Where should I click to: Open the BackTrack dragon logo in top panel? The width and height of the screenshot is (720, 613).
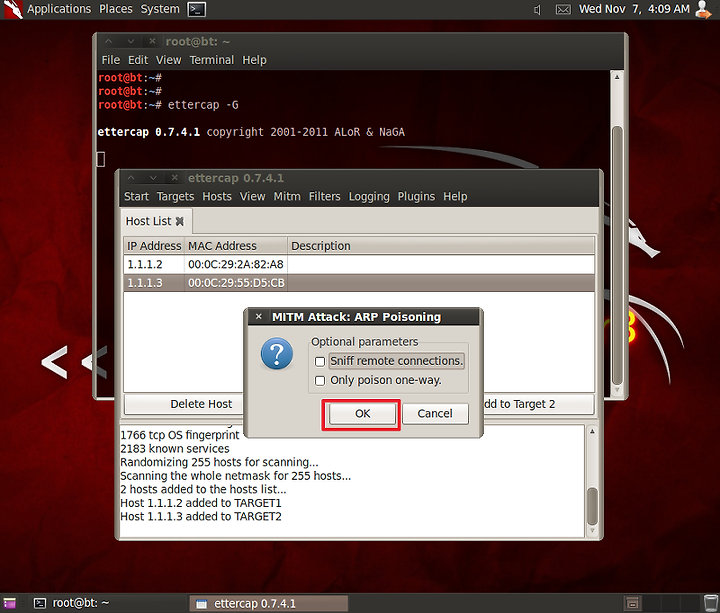pyautogui.click(x=13, y=9)
